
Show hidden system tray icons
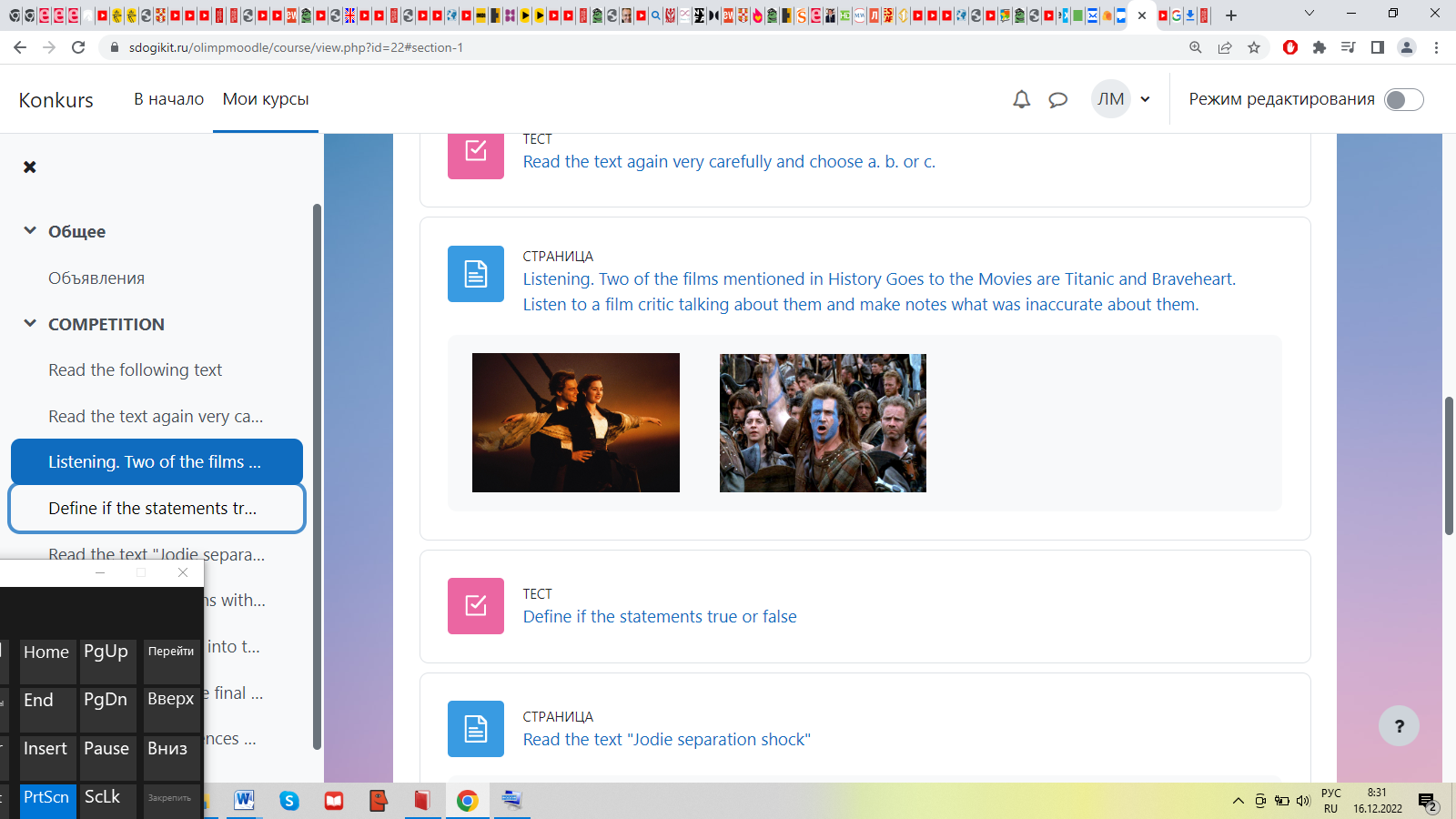click(x=1238, y=801)
